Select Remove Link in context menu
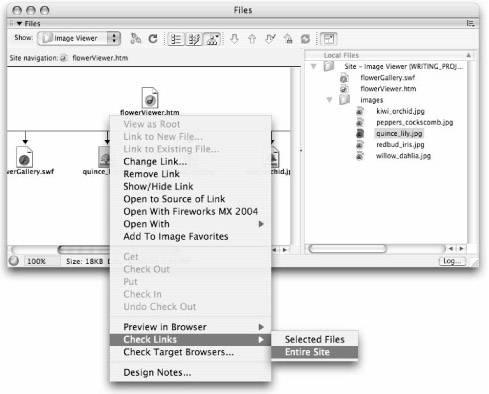This screenshot has width=489, height=394. (151, 174)
